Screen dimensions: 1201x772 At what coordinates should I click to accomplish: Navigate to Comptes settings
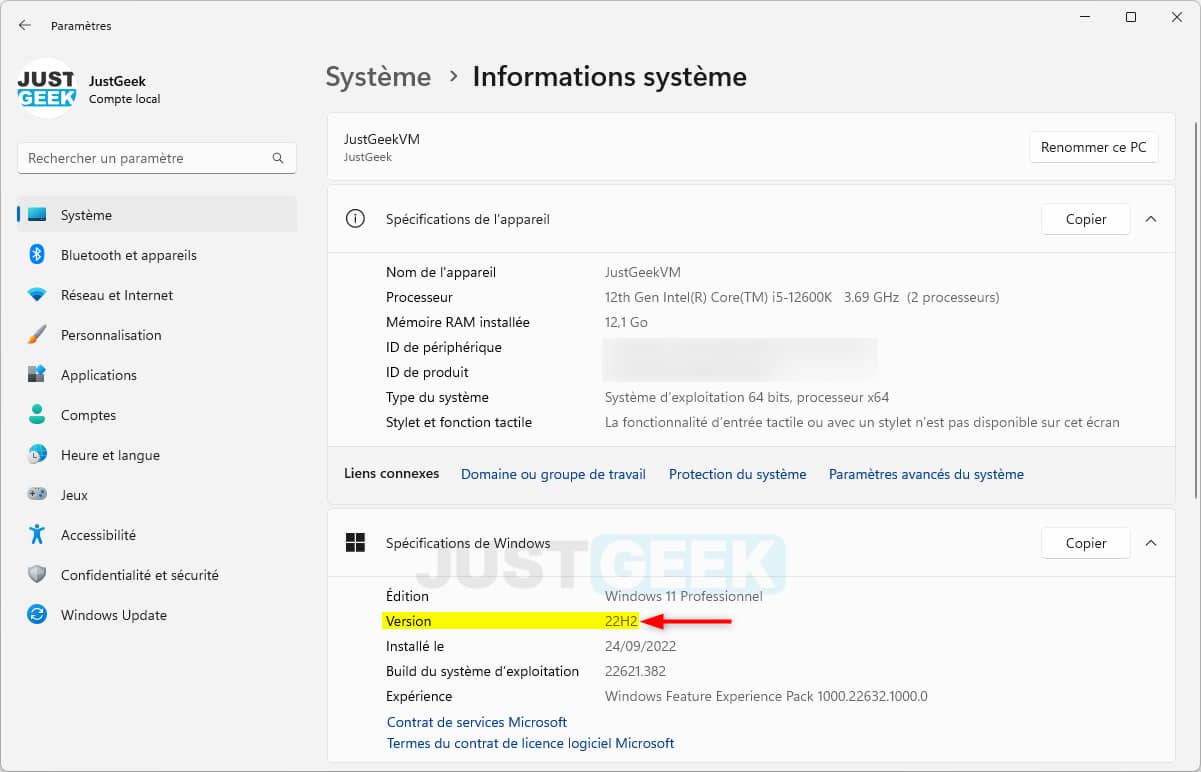[157, 415]
